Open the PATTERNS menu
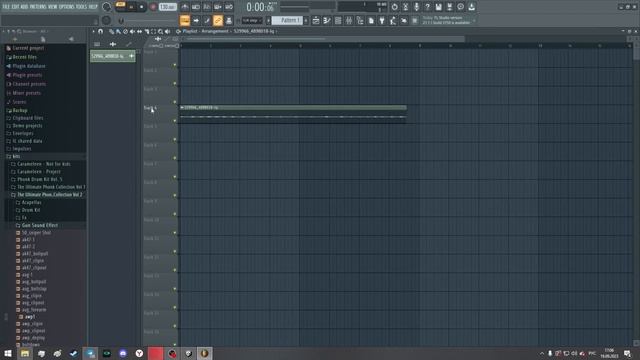 38,7
